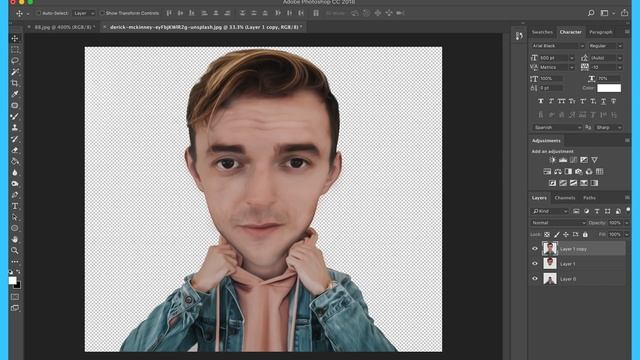The image size is (640, 360).
Task: Open the Adjustments panel flyout menu
Action: (x=627, y=140)
